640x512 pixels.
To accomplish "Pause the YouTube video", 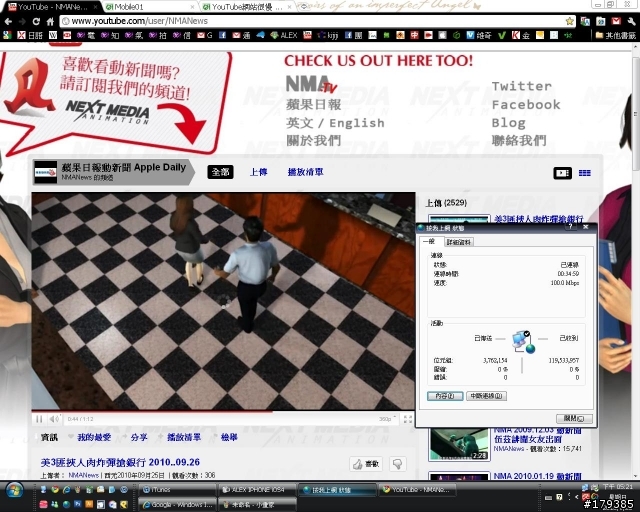I will click(39, 419).
